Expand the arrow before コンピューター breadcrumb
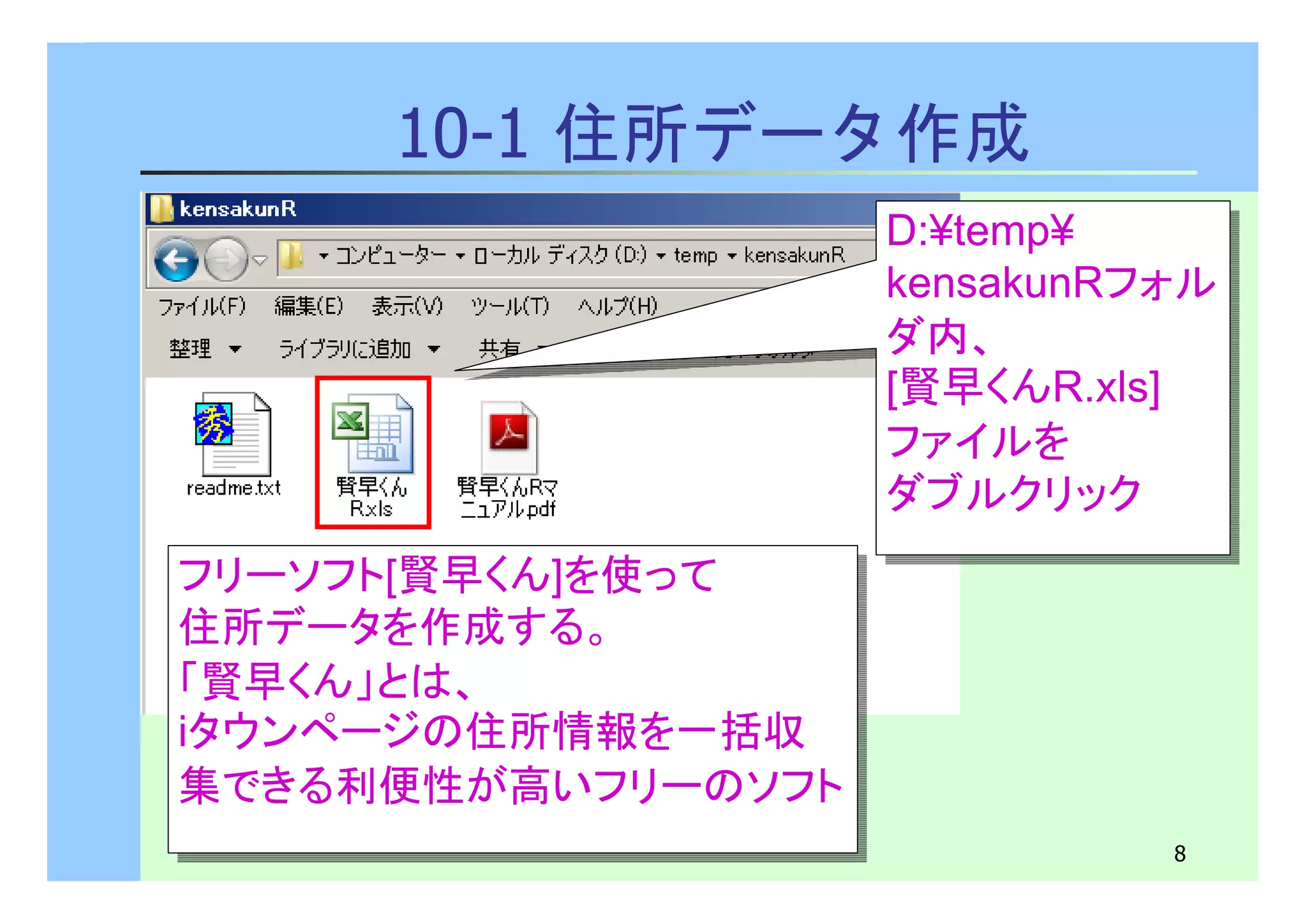The height and width of the screenshot is (924, 1307). point(324,257)
